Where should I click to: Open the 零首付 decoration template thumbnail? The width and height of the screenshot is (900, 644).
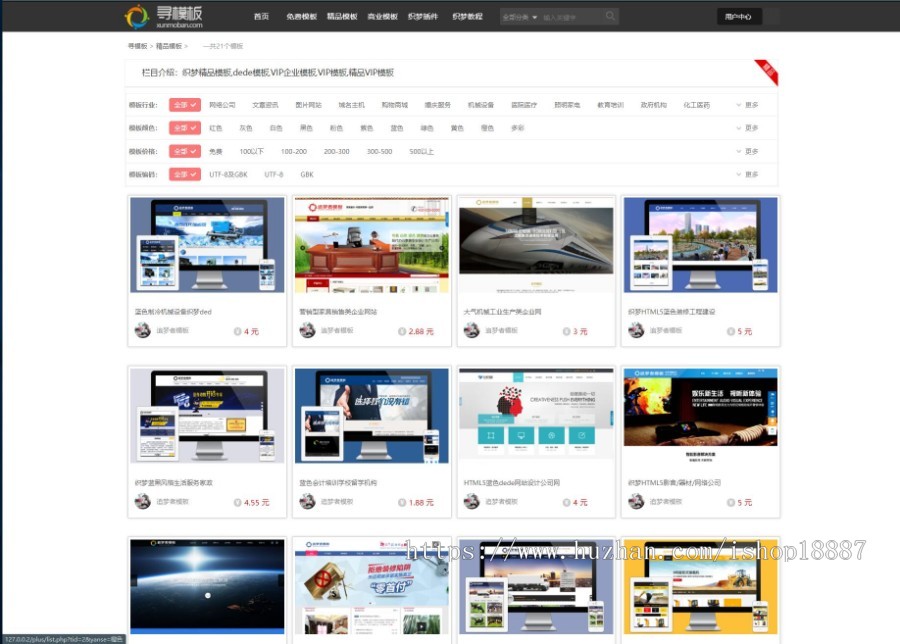(371, 587)
